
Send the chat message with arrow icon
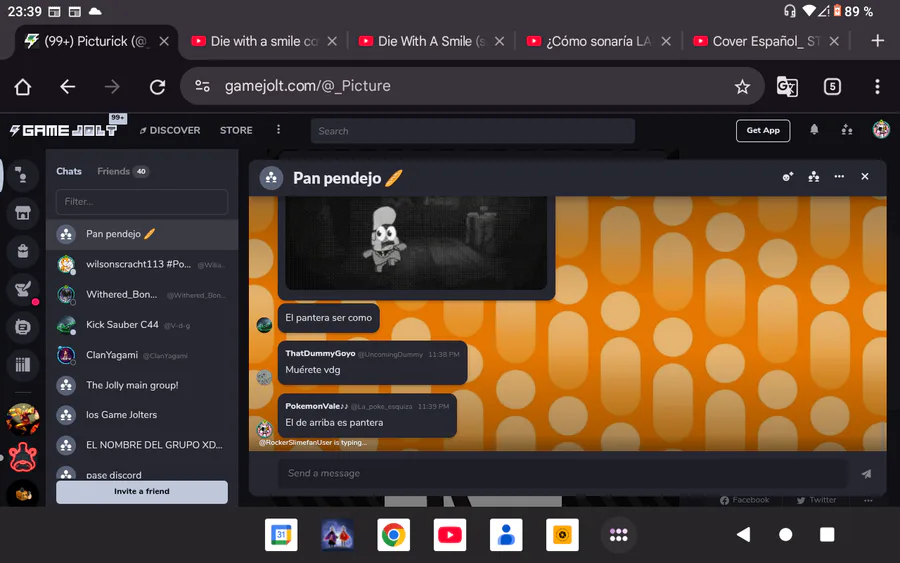866,473
